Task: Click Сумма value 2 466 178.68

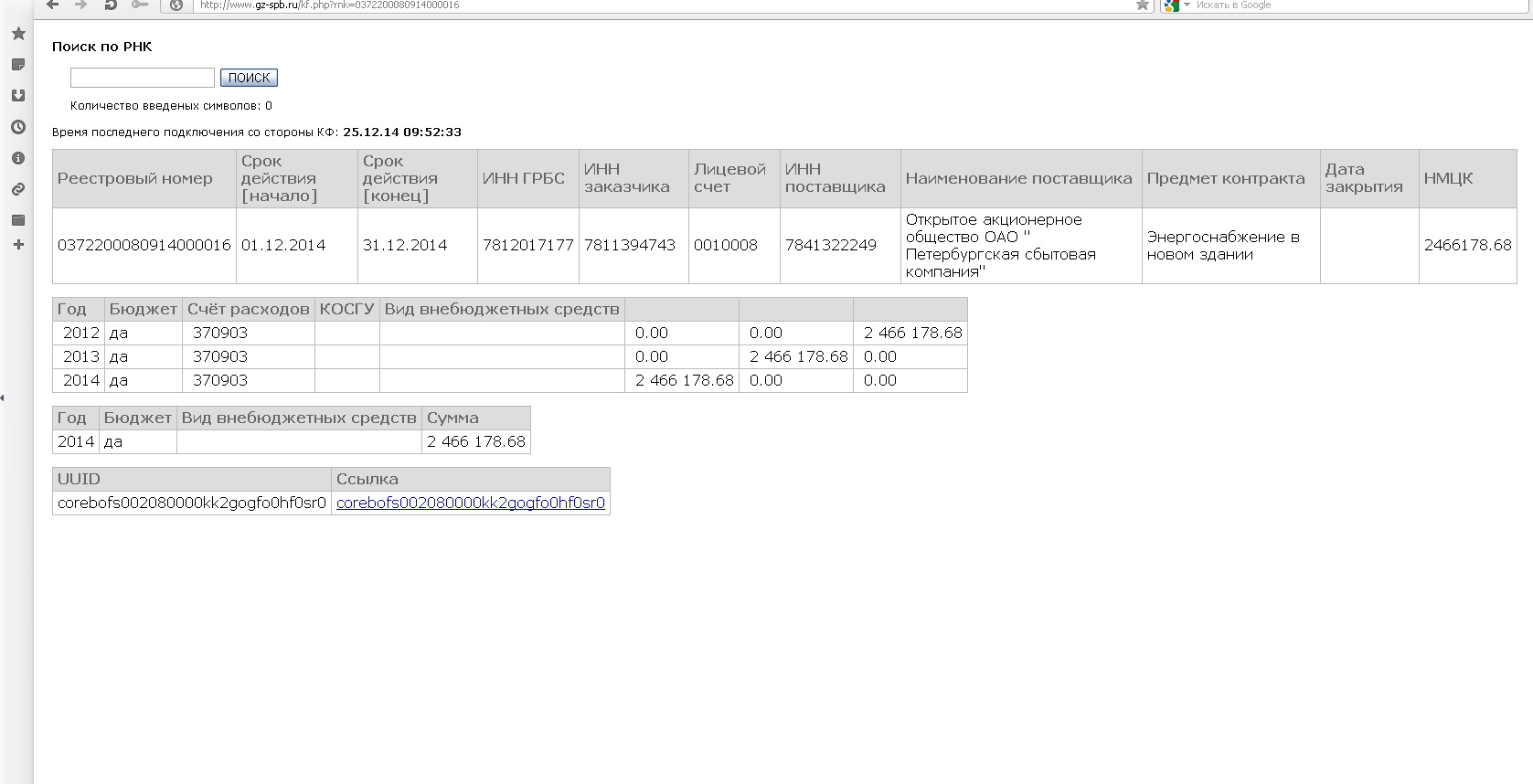Action: (476, 441)
